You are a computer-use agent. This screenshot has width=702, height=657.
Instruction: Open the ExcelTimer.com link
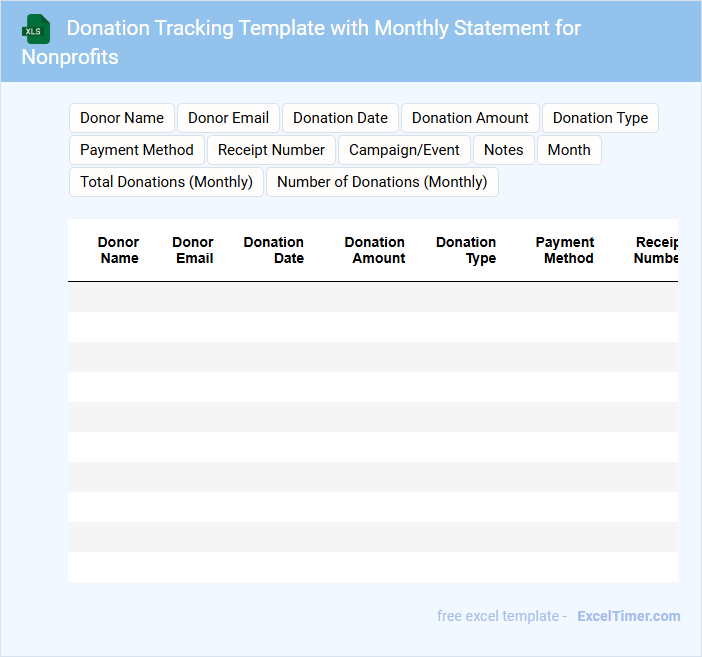(x=628, y=616)
